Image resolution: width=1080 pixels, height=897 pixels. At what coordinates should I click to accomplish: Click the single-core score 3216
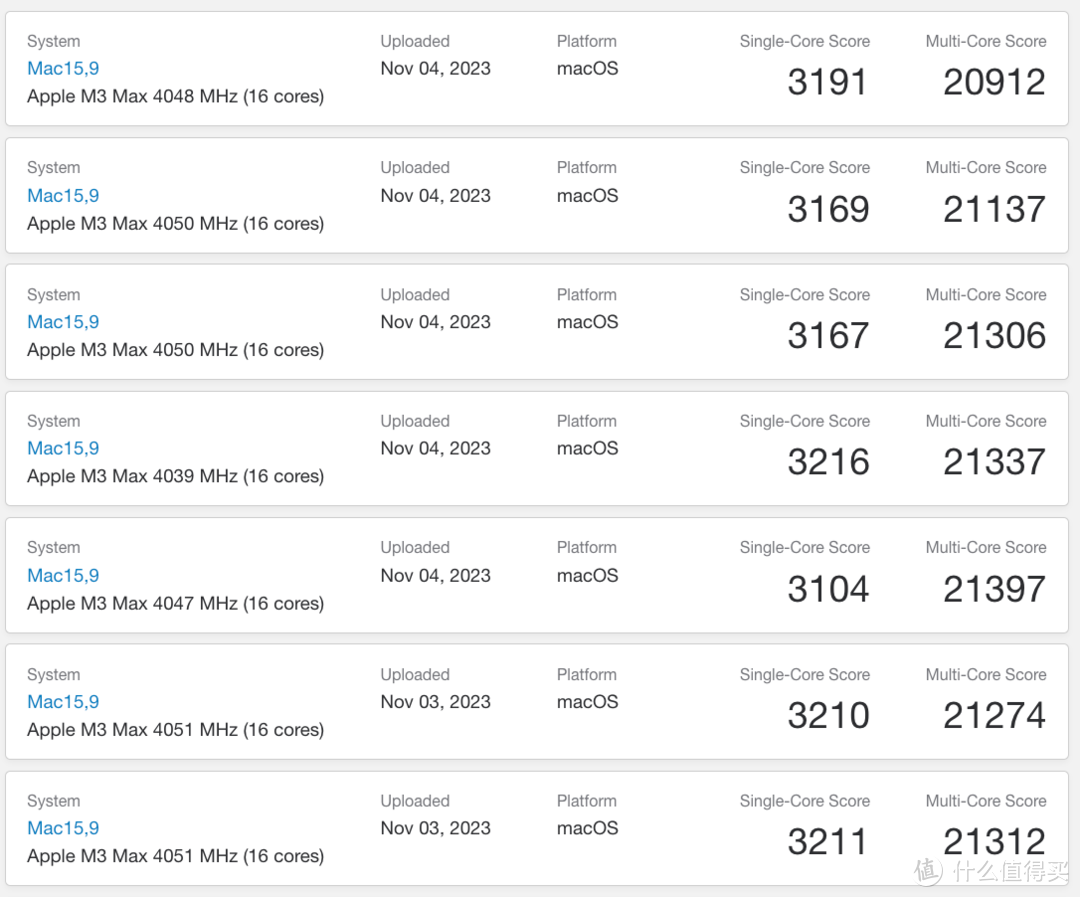[828, 462]
